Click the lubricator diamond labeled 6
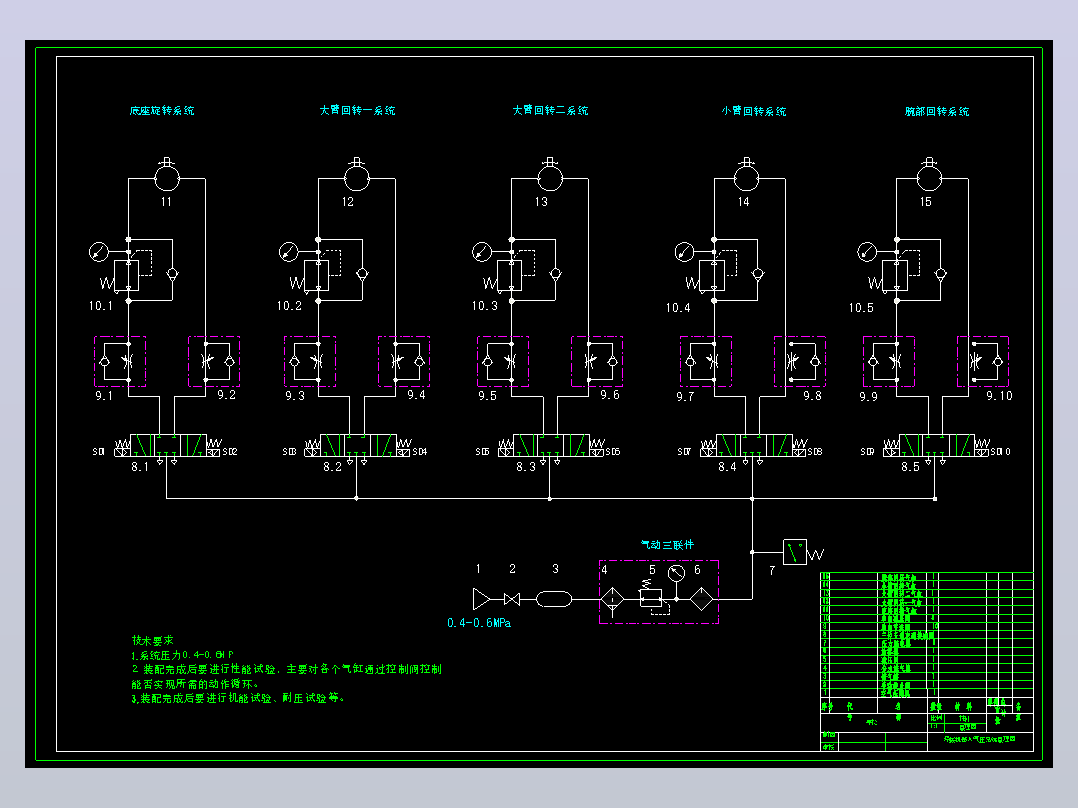 701,599
